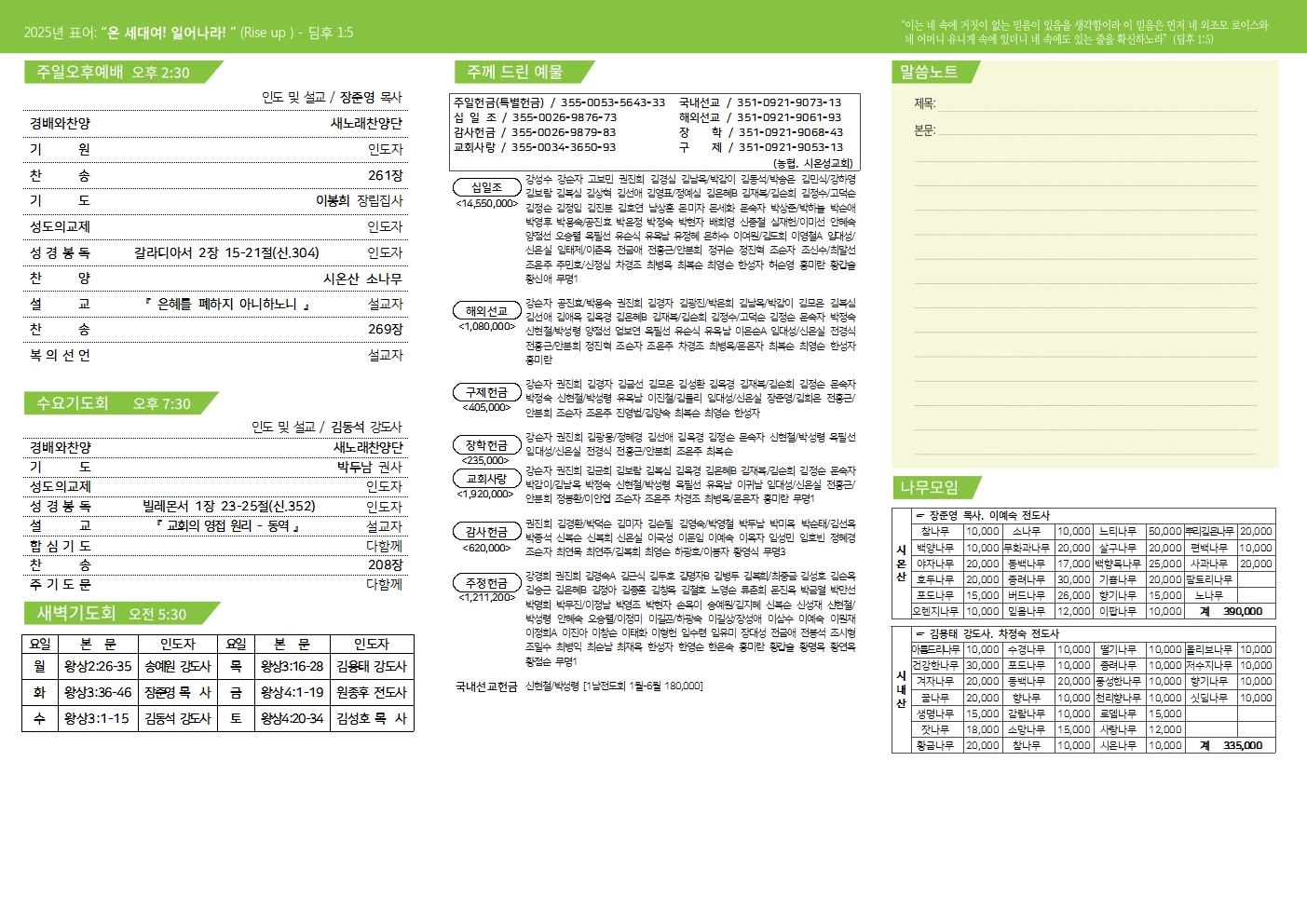Click account number '355-0026-9876-73'
The width and height of the screenshot is (1307, 924).
[564, 117]
